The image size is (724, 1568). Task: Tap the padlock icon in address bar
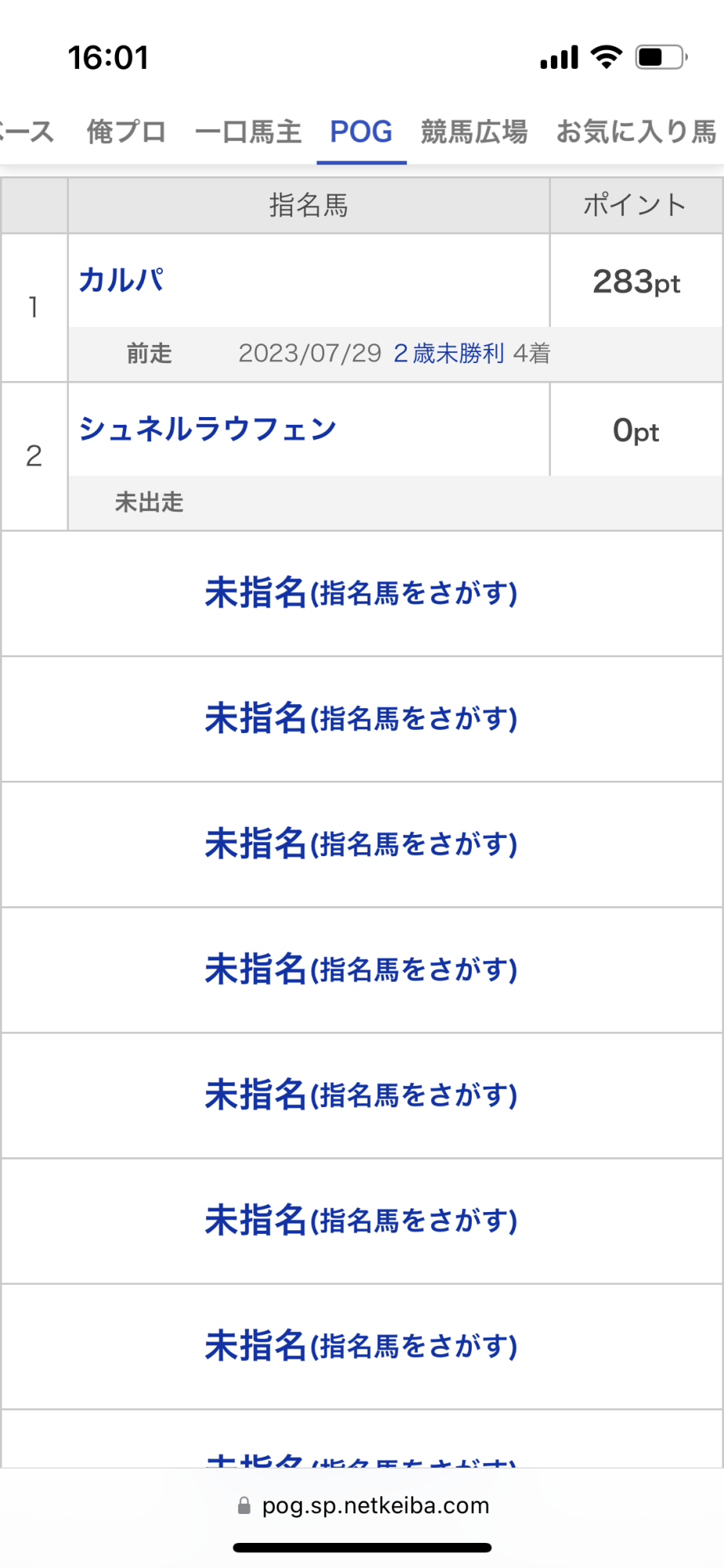pyautogui.click(x=244, y=1505)
